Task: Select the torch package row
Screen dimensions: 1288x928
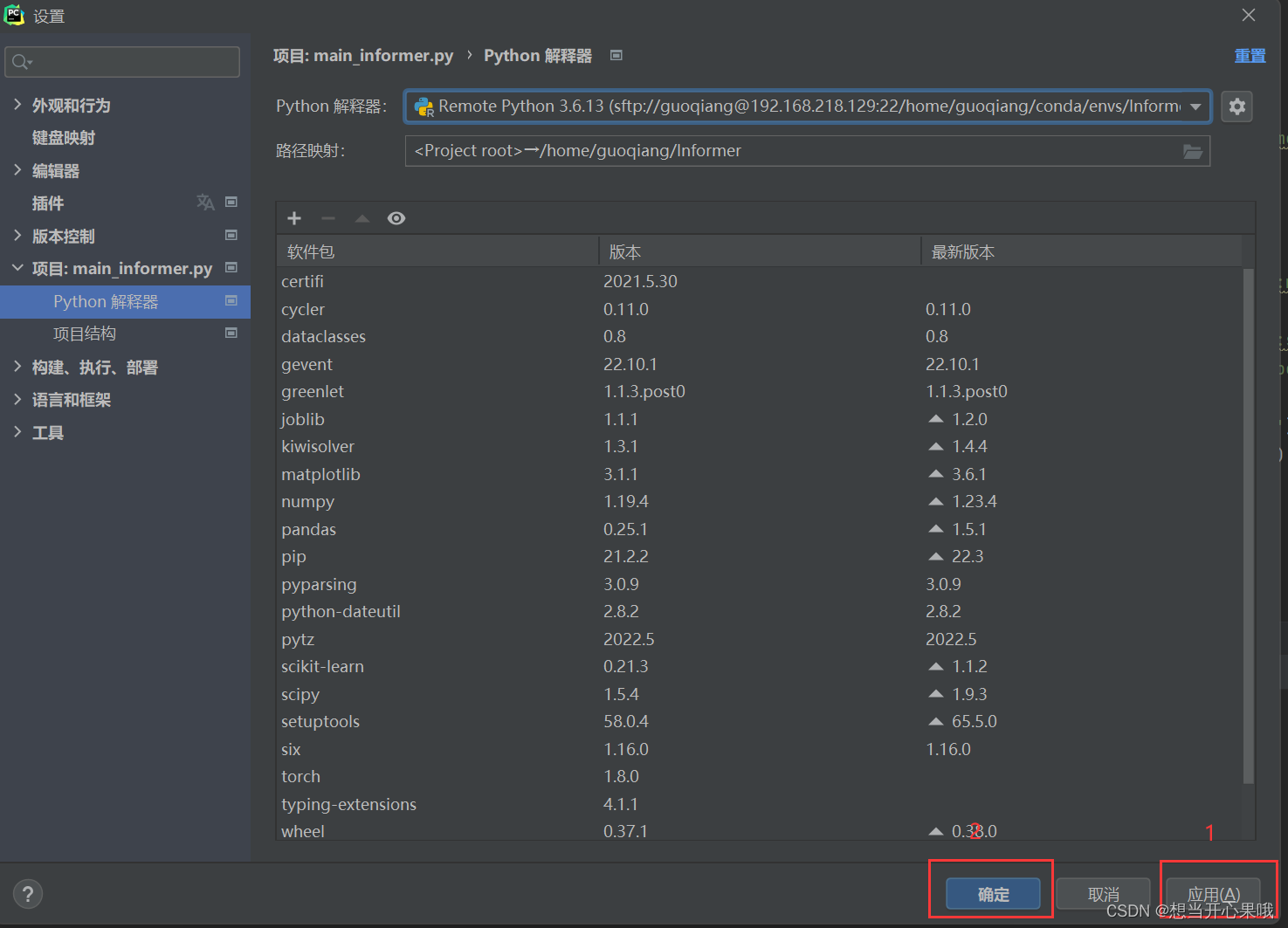Action: 760,776
